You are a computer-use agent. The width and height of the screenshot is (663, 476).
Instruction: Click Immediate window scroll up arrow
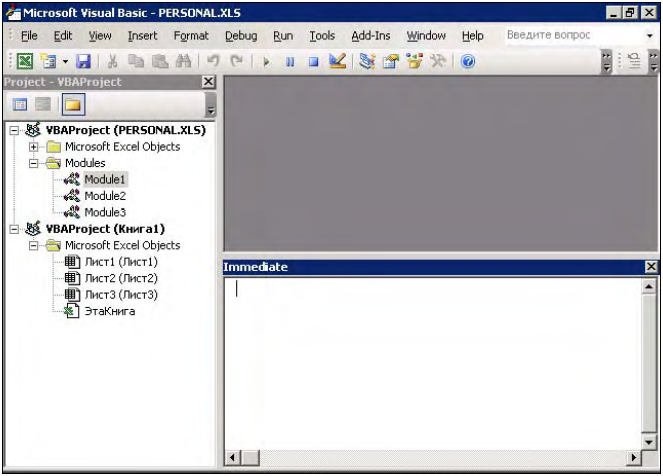point(649,287)
